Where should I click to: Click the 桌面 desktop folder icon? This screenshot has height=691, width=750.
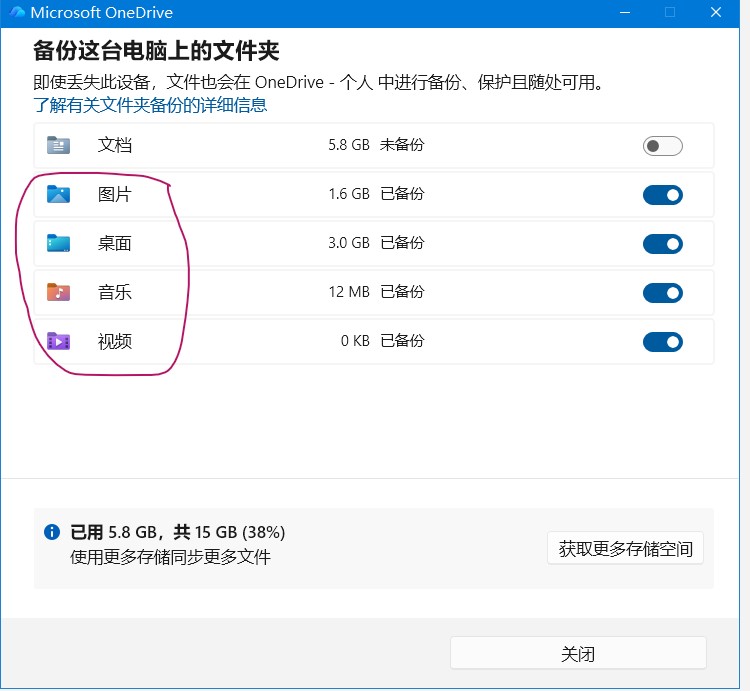click(58, 243)
